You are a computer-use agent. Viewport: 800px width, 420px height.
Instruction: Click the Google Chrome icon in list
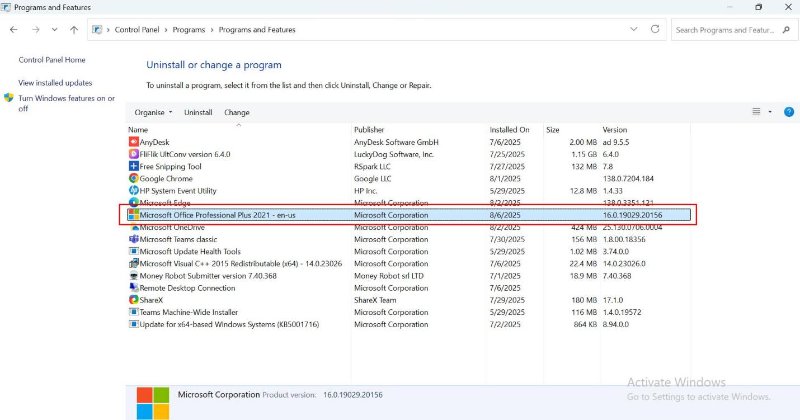(134, 179)
